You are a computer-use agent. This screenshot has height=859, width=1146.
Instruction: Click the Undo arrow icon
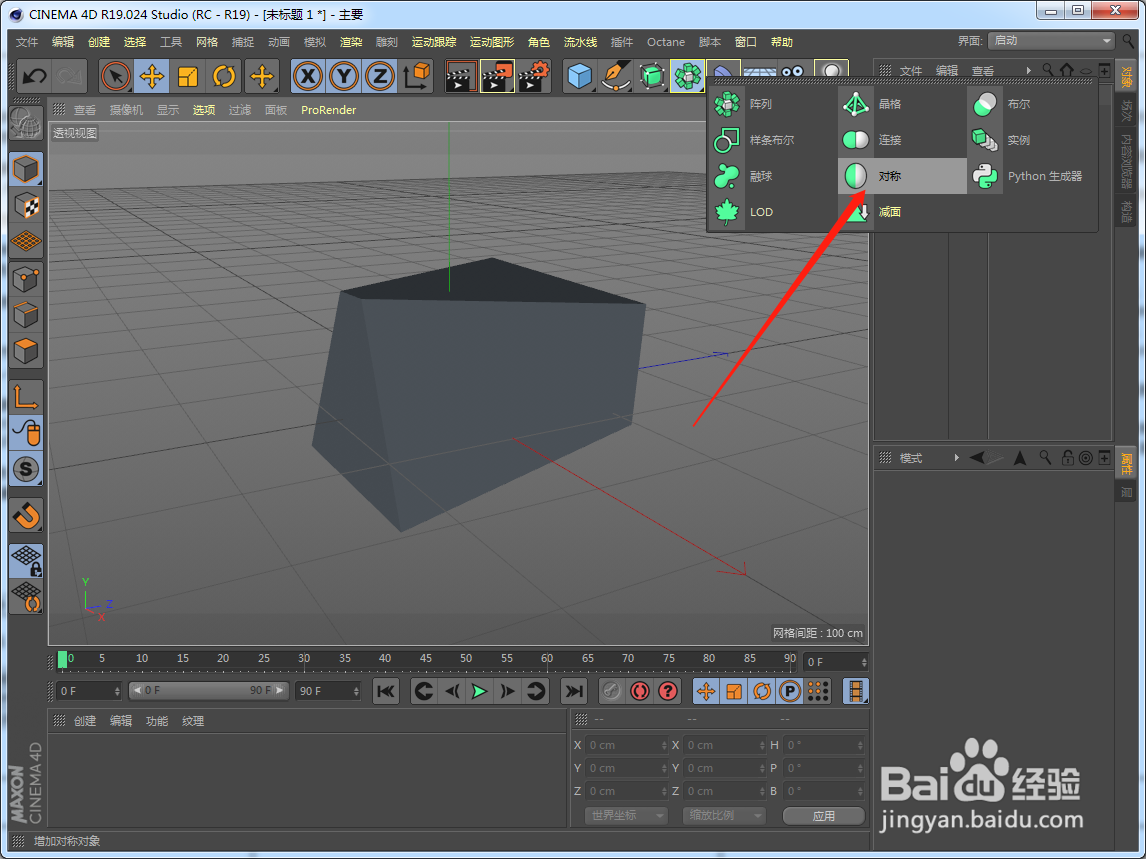coord(34,76)
